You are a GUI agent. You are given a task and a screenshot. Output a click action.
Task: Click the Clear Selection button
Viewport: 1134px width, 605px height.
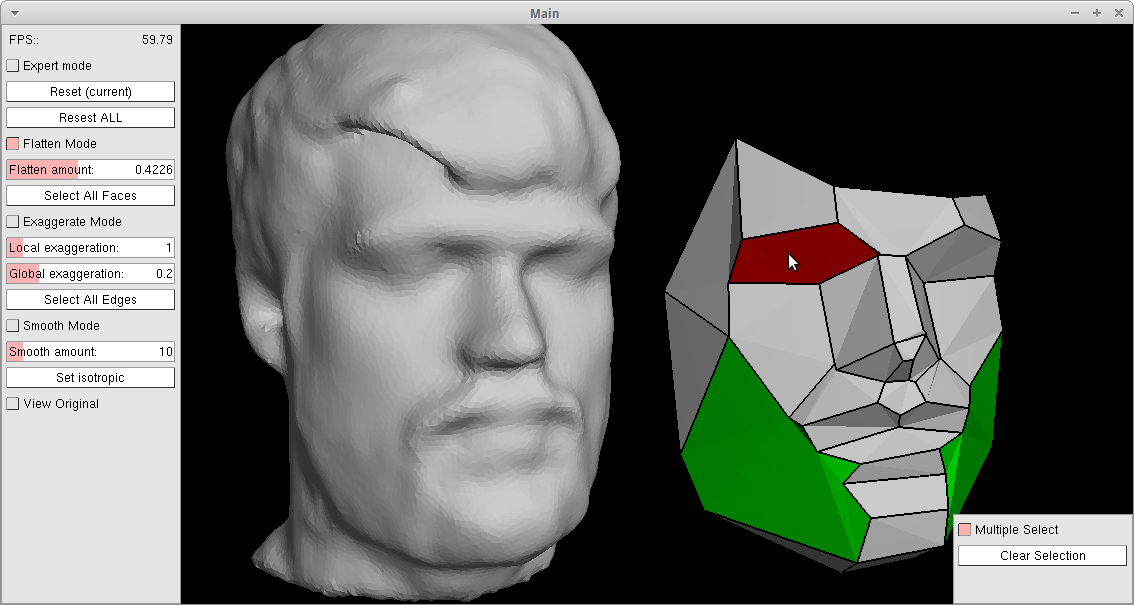[x=1042, y=556]
